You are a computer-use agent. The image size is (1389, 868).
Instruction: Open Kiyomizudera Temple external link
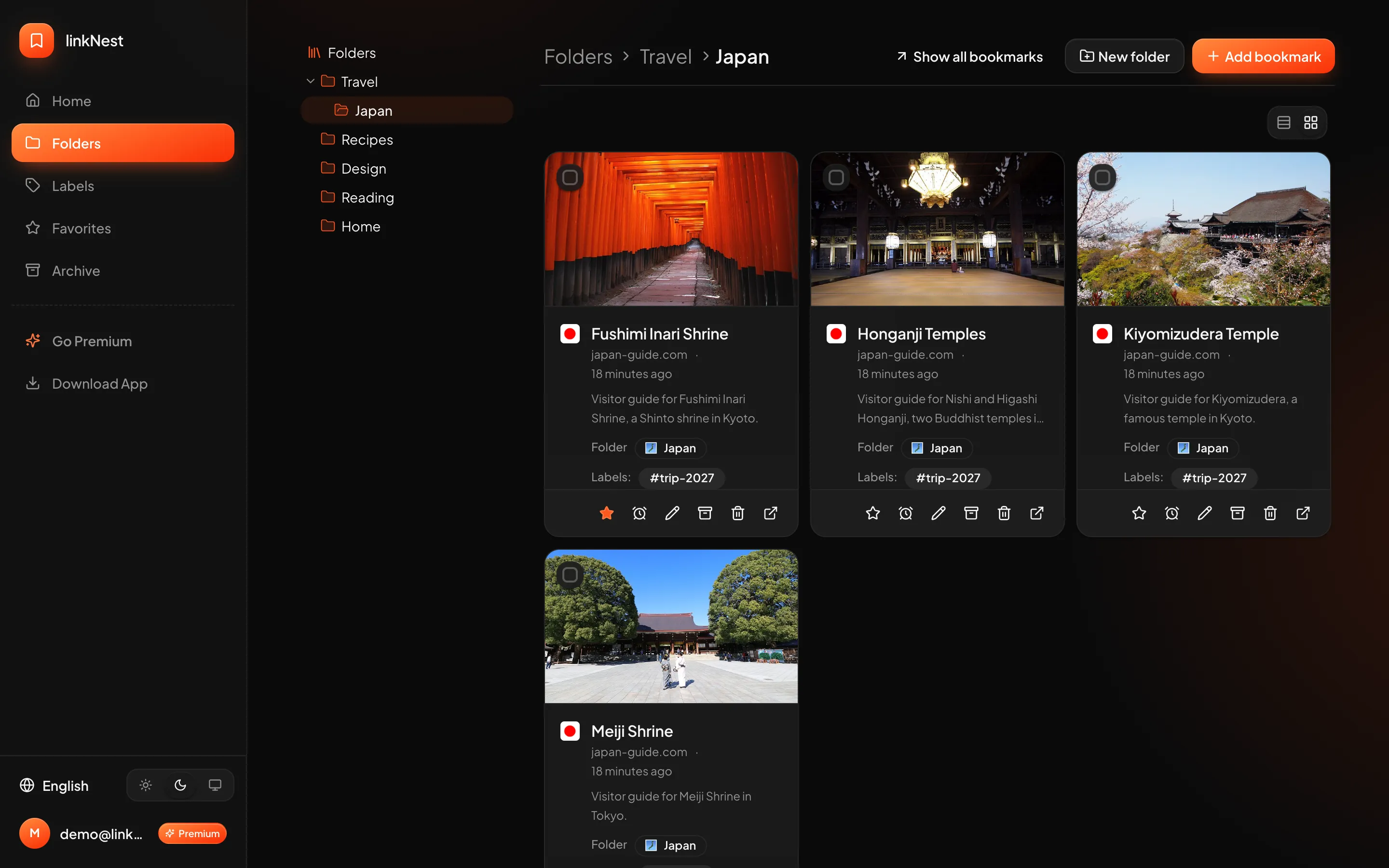point(1303,513)
